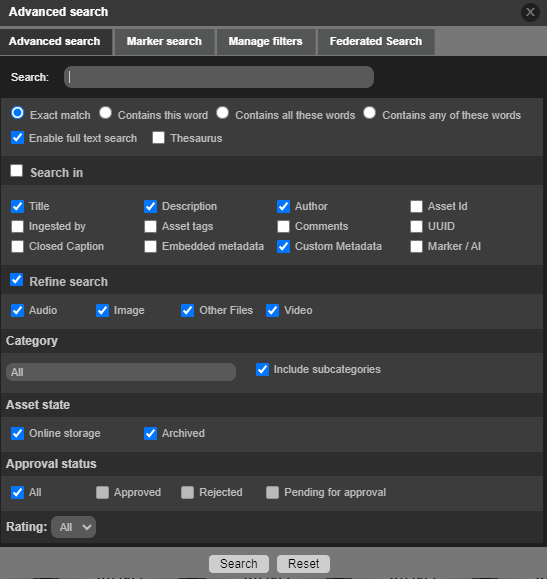Expand the Rating dropdown
547x579 pixels.
pyautogui.click(x=73, y=527)
